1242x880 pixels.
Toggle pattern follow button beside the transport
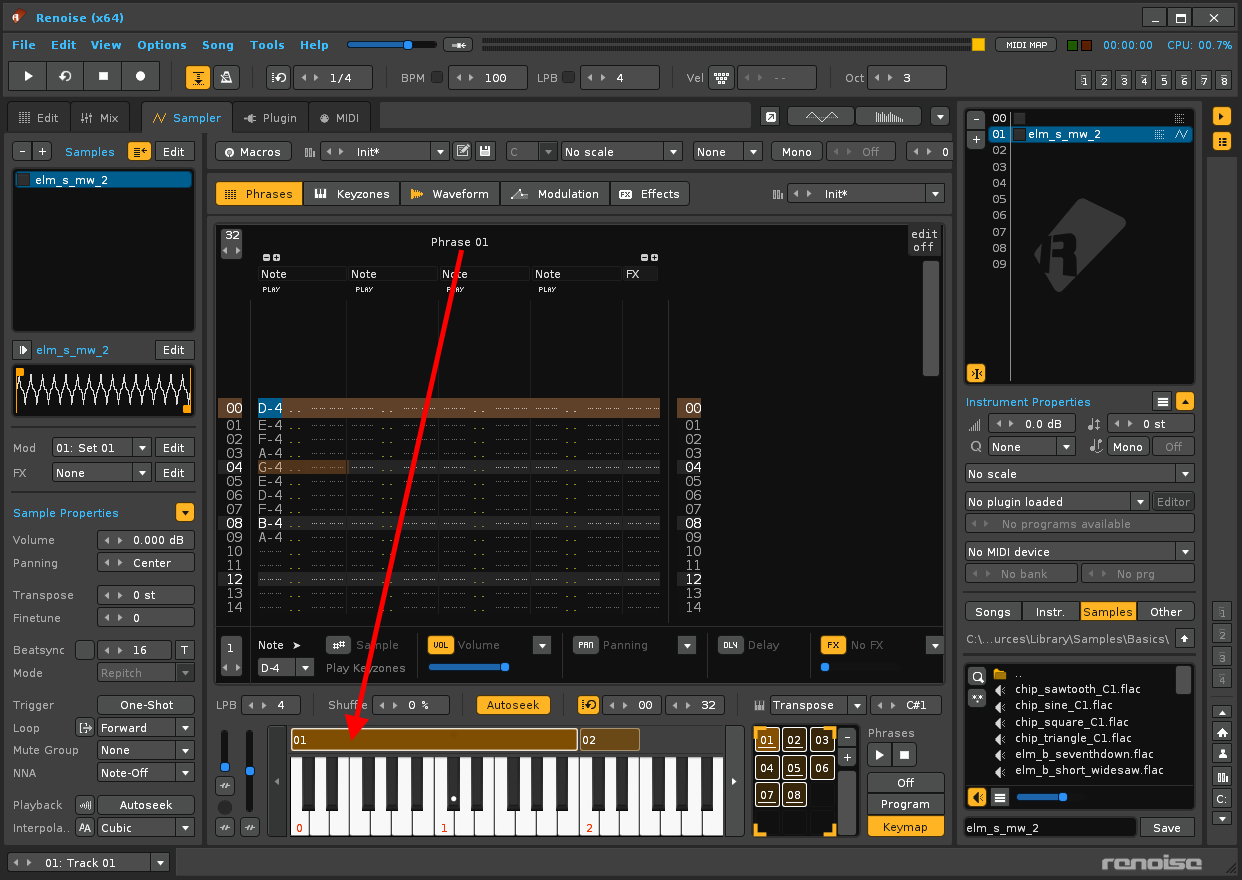(198, 78)
